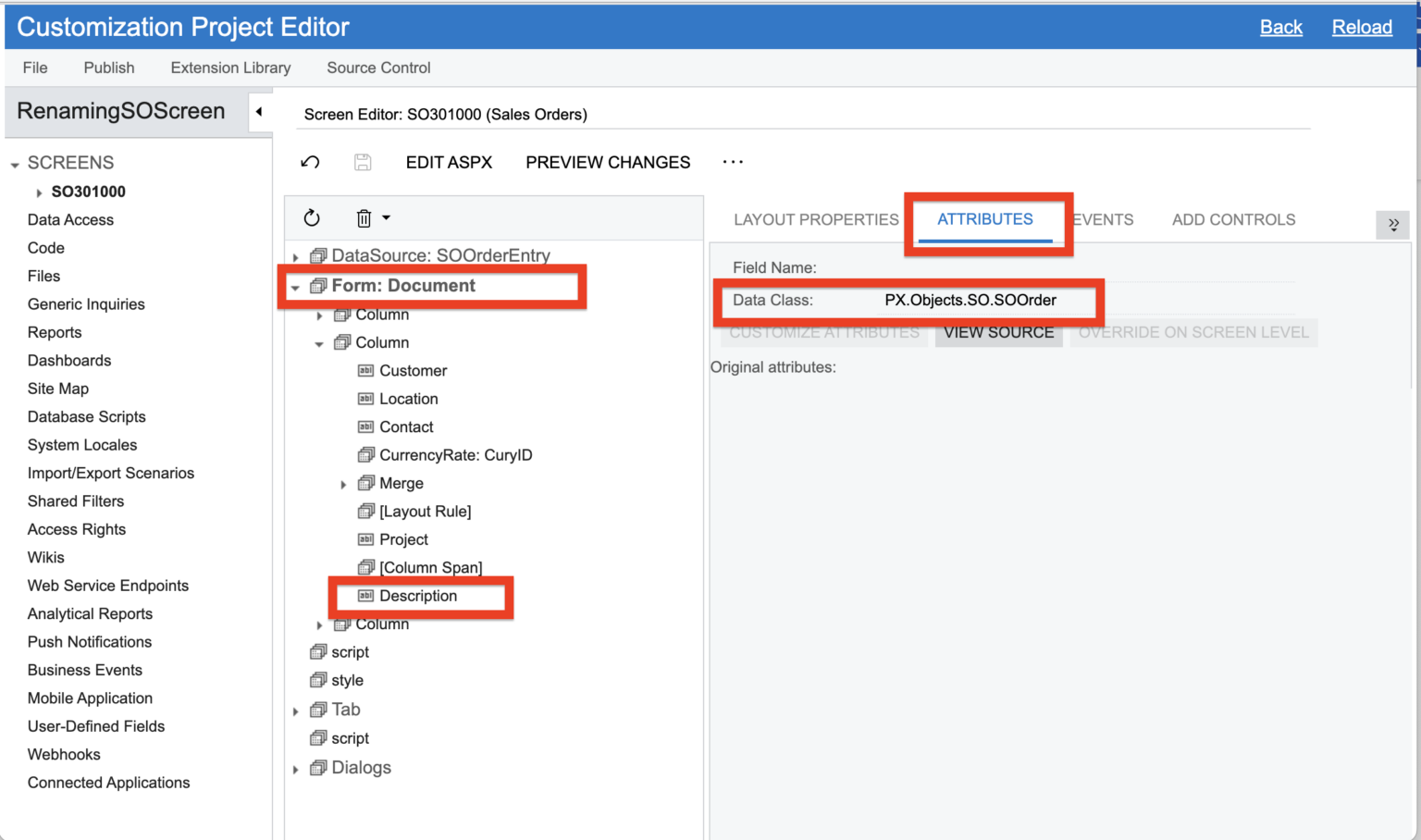The height and width of the screenshot is (840, 1421).
Task: Click the CUSTOMIZE ATTRIBUTES button
Action: [824, 332]
